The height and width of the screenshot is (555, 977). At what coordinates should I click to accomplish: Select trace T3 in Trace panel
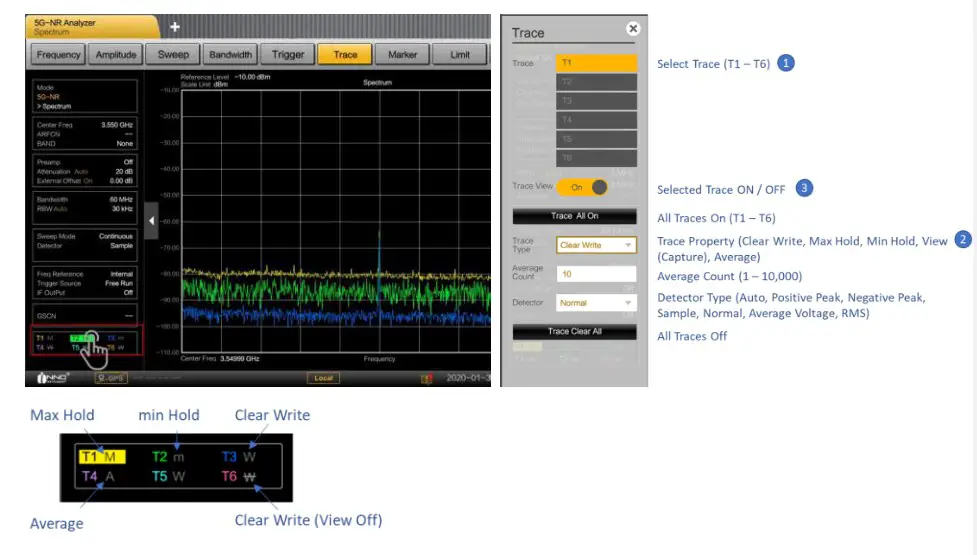coord(596,100)
